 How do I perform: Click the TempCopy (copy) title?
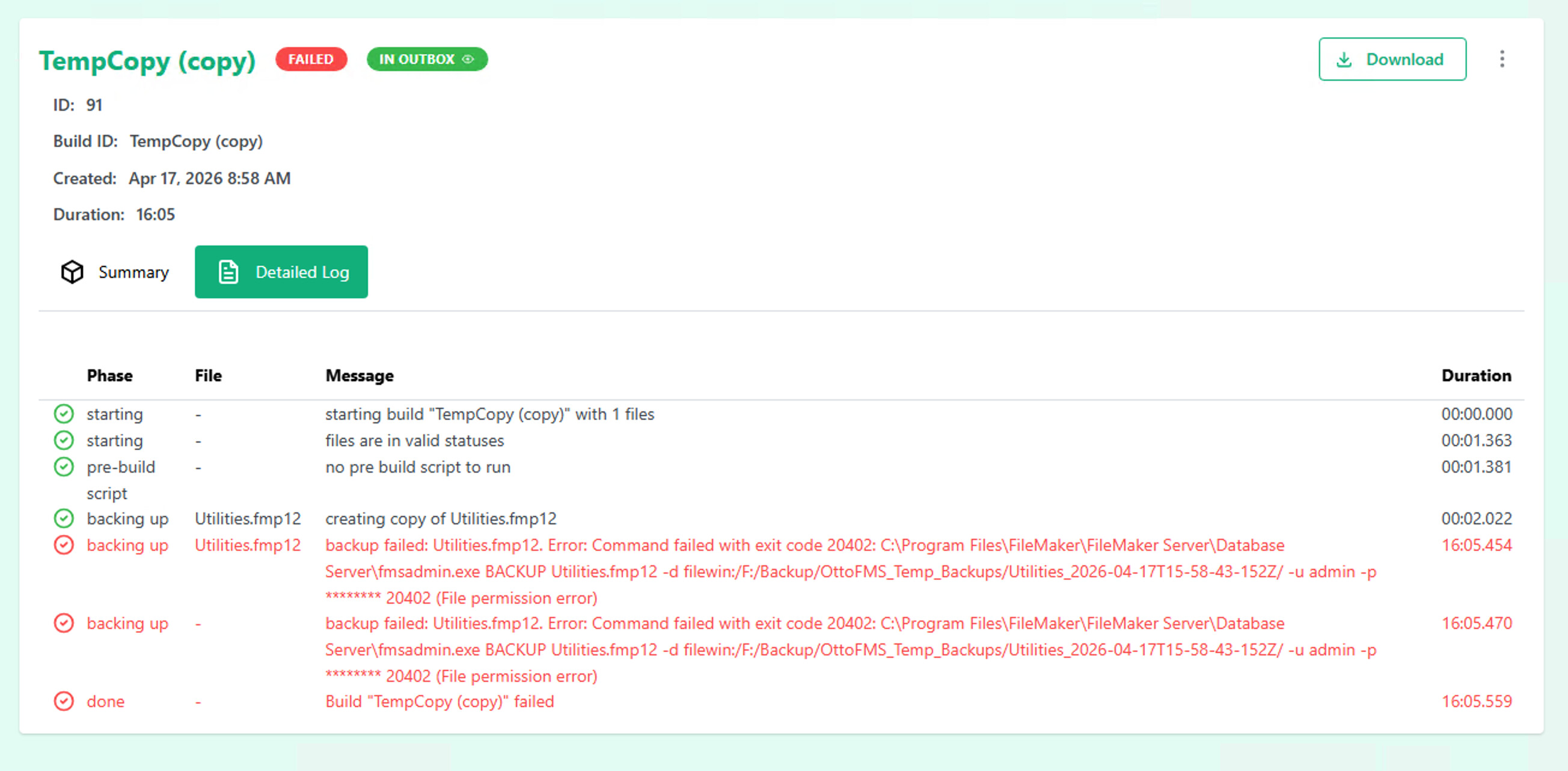147,61
